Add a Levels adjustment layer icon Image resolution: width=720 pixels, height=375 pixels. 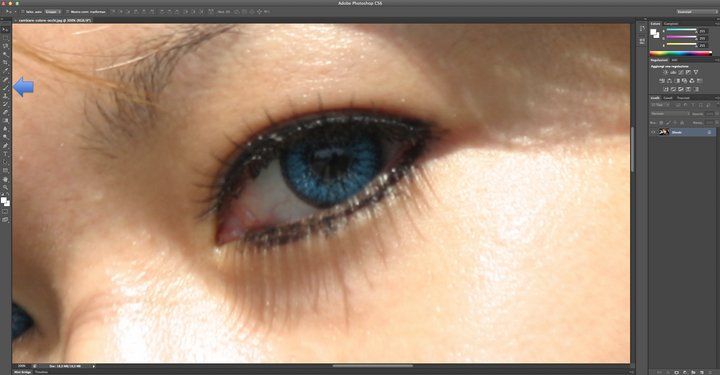(673, 73)
